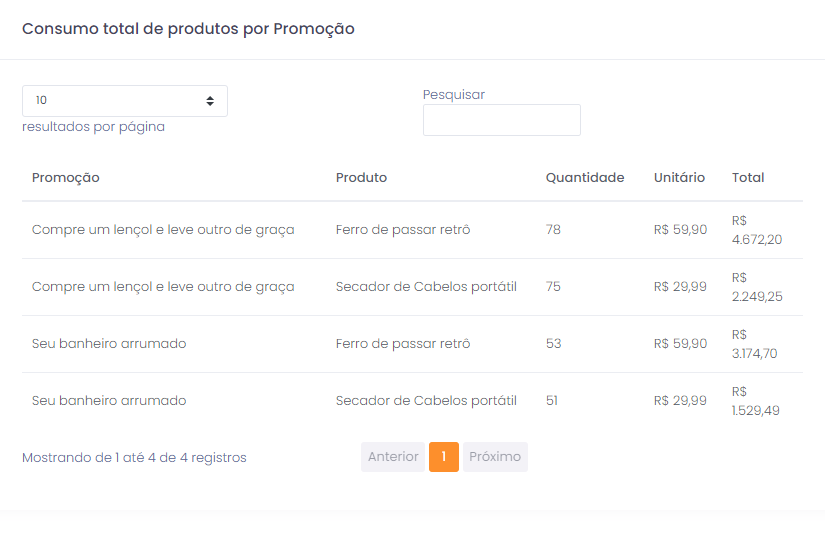This screenshot has height=541, width=825.
Task: Sort by Quantidade column header
Action: coord(585,177)
